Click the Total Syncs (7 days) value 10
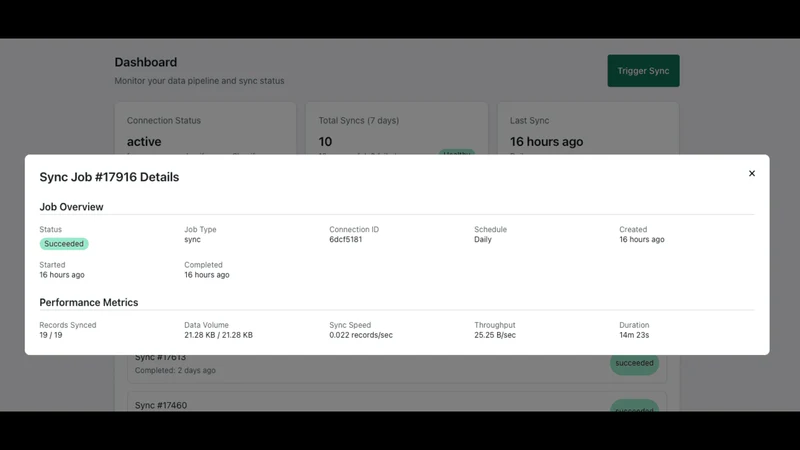 325,142
